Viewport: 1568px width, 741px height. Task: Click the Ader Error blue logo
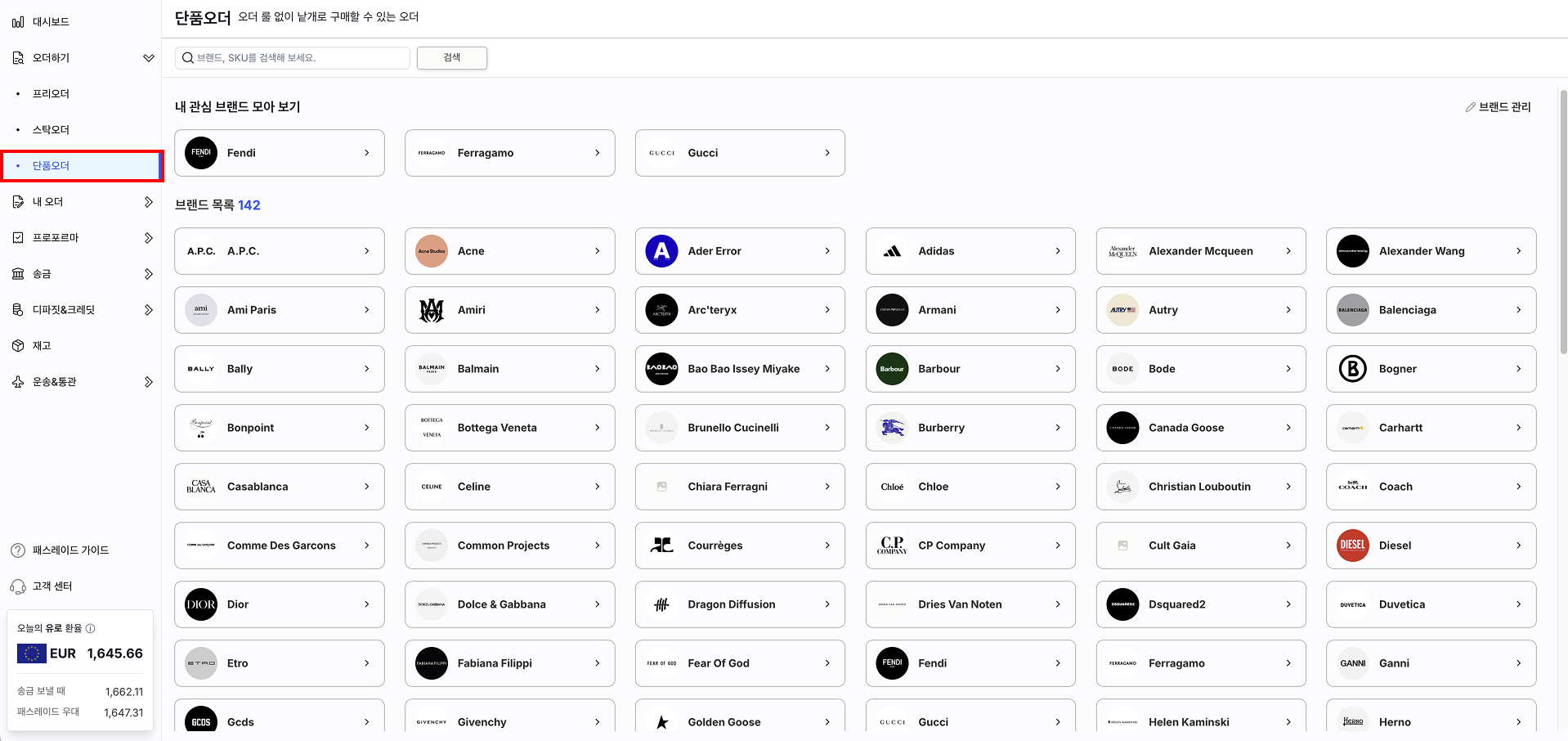click(661, 251)
